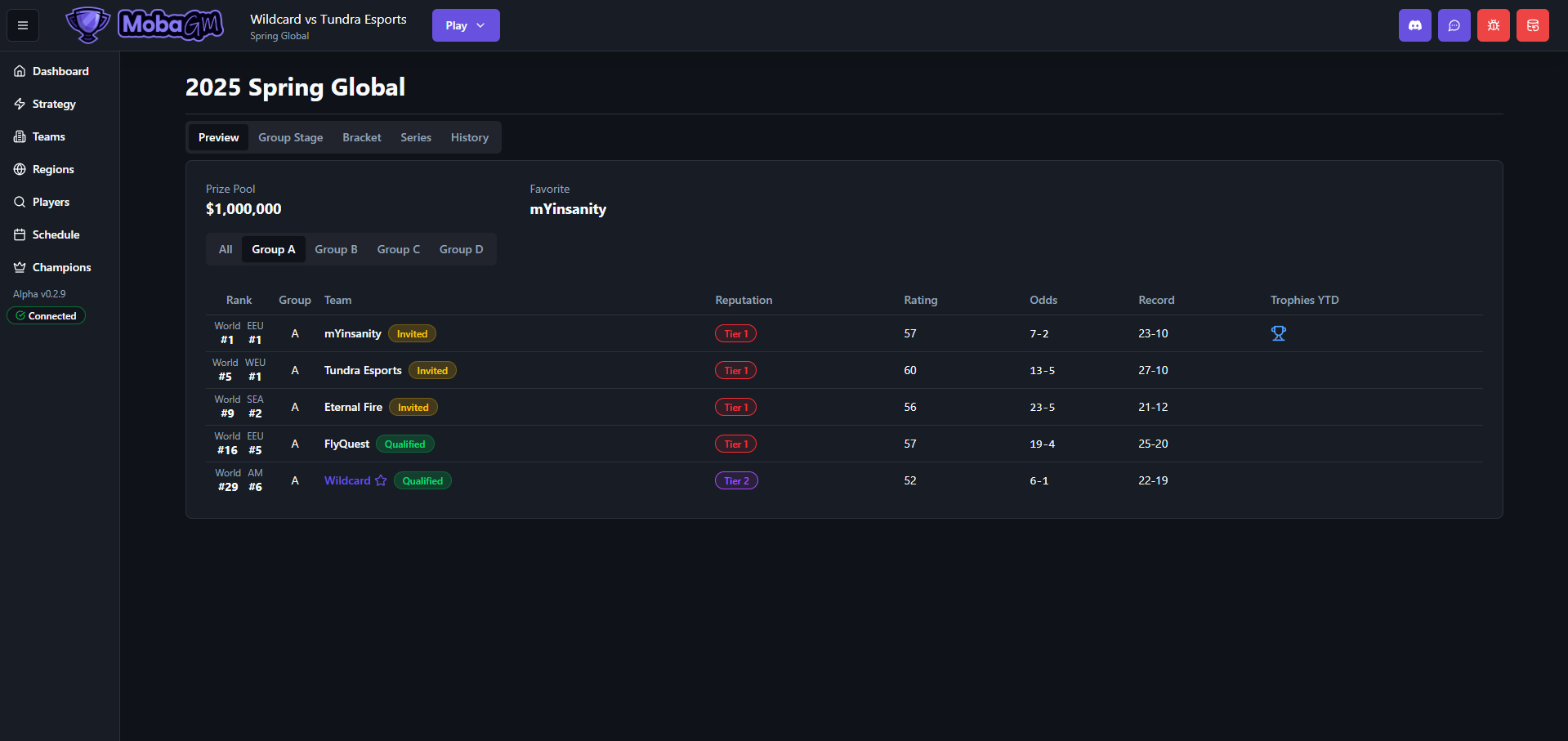This screenshot has width=1568, height=741.
Task: Click the trophy icon for mYinsanity
Action: click(x=1278, y=333)
